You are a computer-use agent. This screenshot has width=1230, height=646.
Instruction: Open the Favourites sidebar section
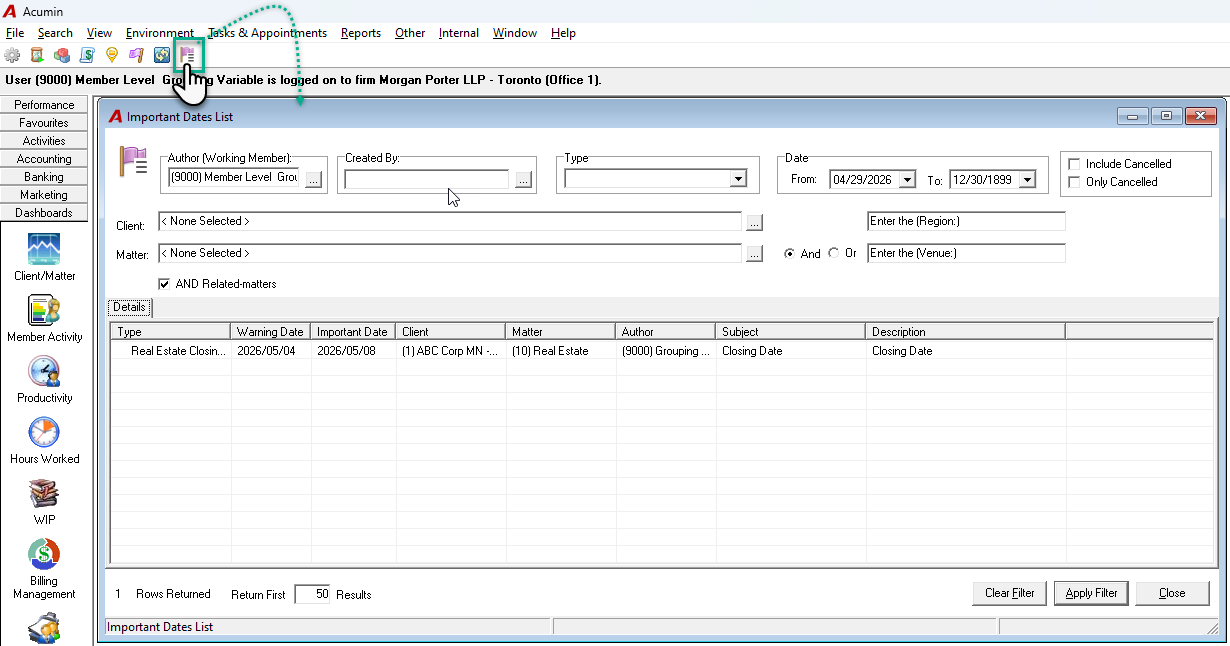tap(44, 123)
